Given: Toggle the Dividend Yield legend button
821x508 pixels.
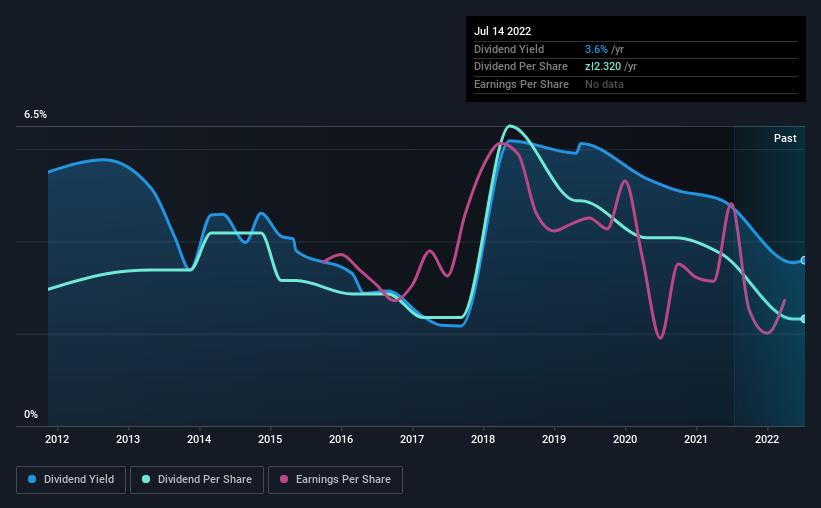Looking at the screenshot, I should coord(71,480).
